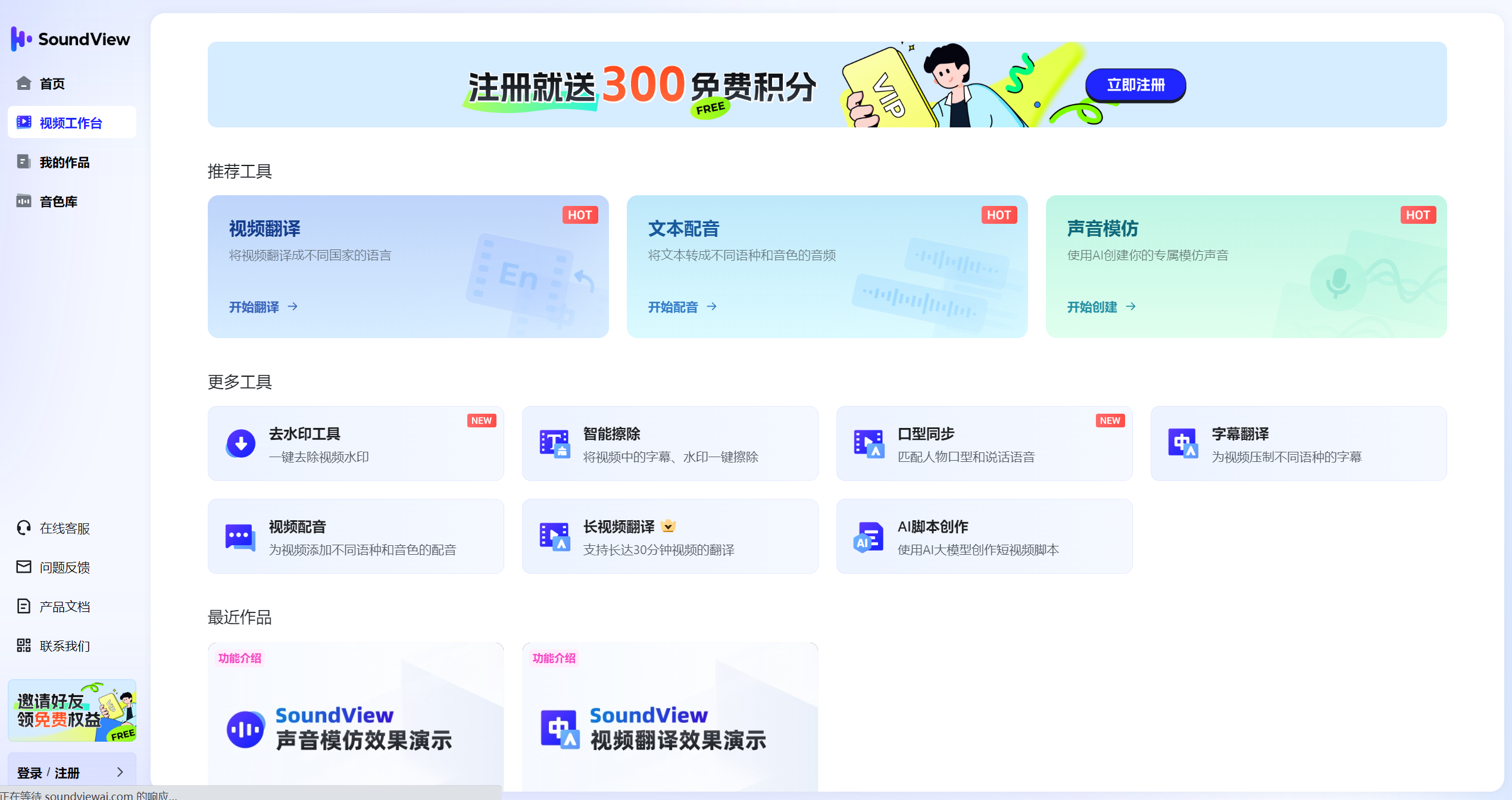The width and height of the screenshot is (1512, 800).
Task: Click the 音色库 library icon
Action: (24, 201)
